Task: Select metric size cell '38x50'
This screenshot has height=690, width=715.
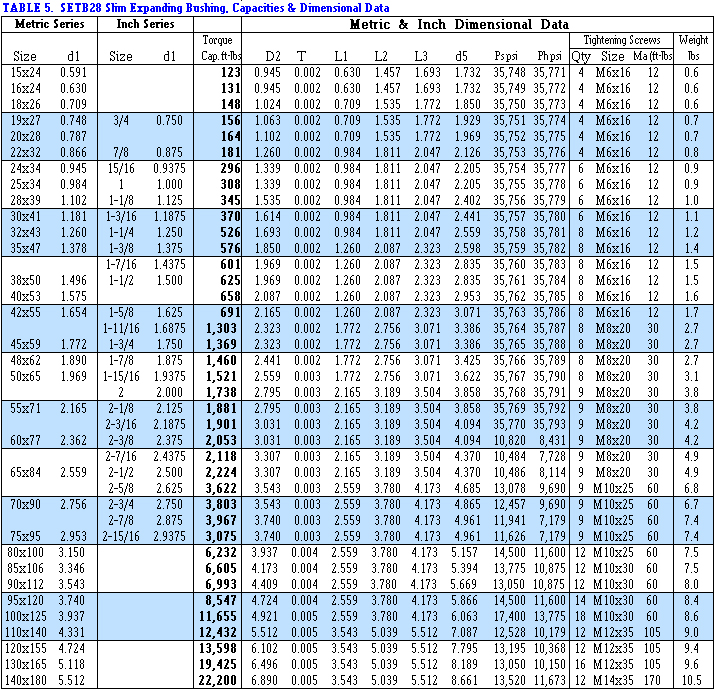Action: (26, 280)
